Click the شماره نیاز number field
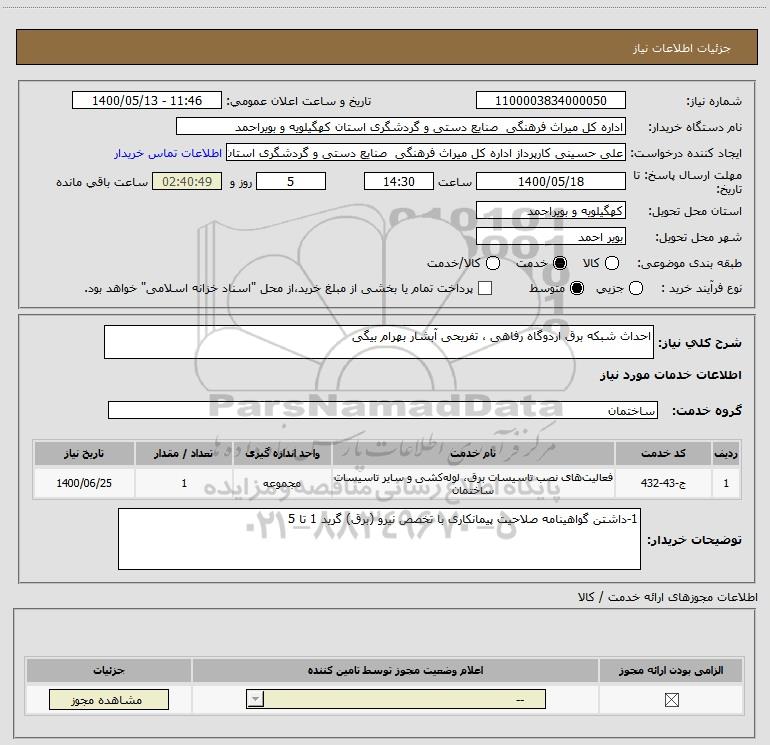This screenshot has height=745, width=770. [550, 101]
